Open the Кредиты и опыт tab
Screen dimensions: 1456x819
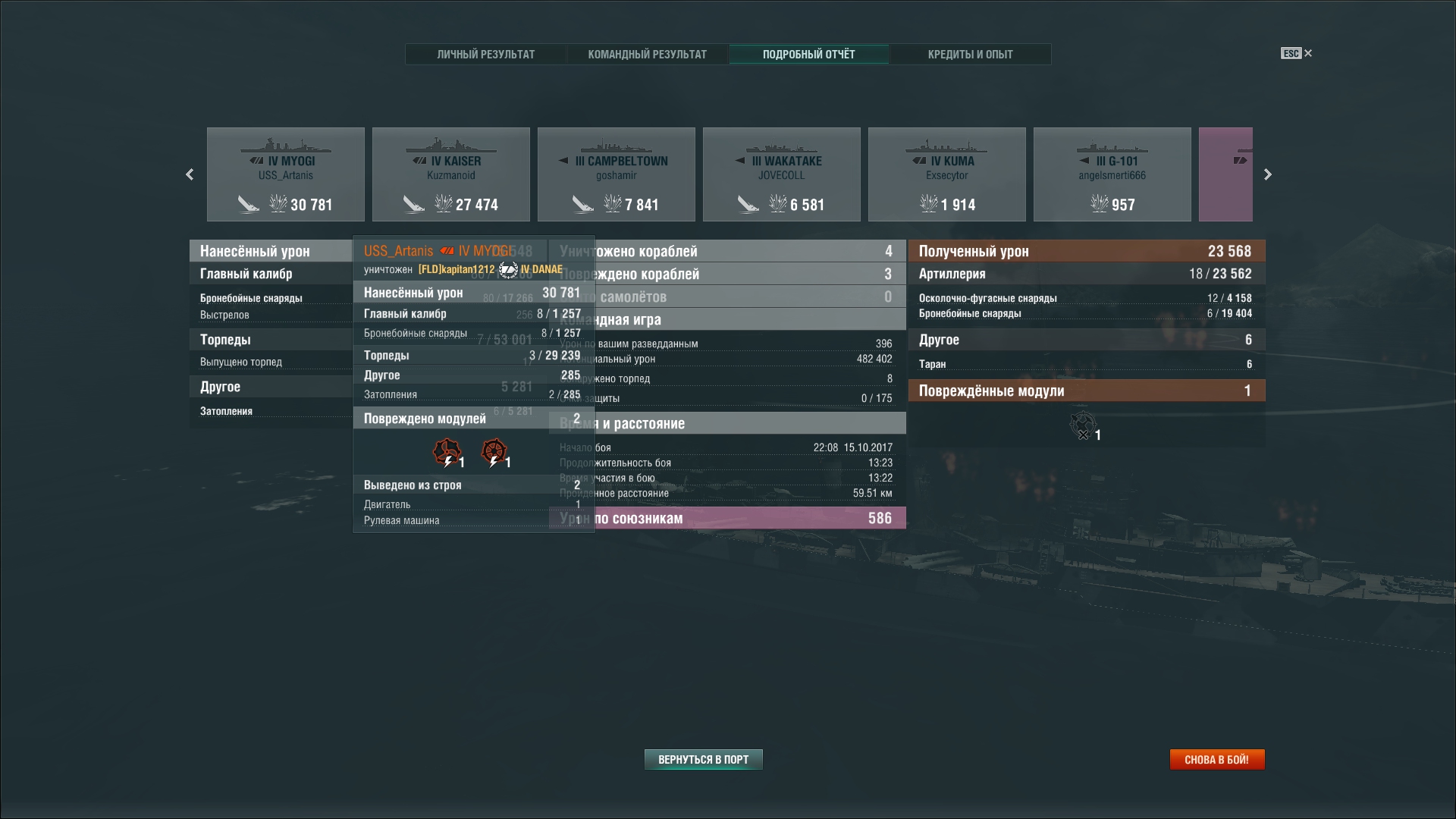pos(970,55)
